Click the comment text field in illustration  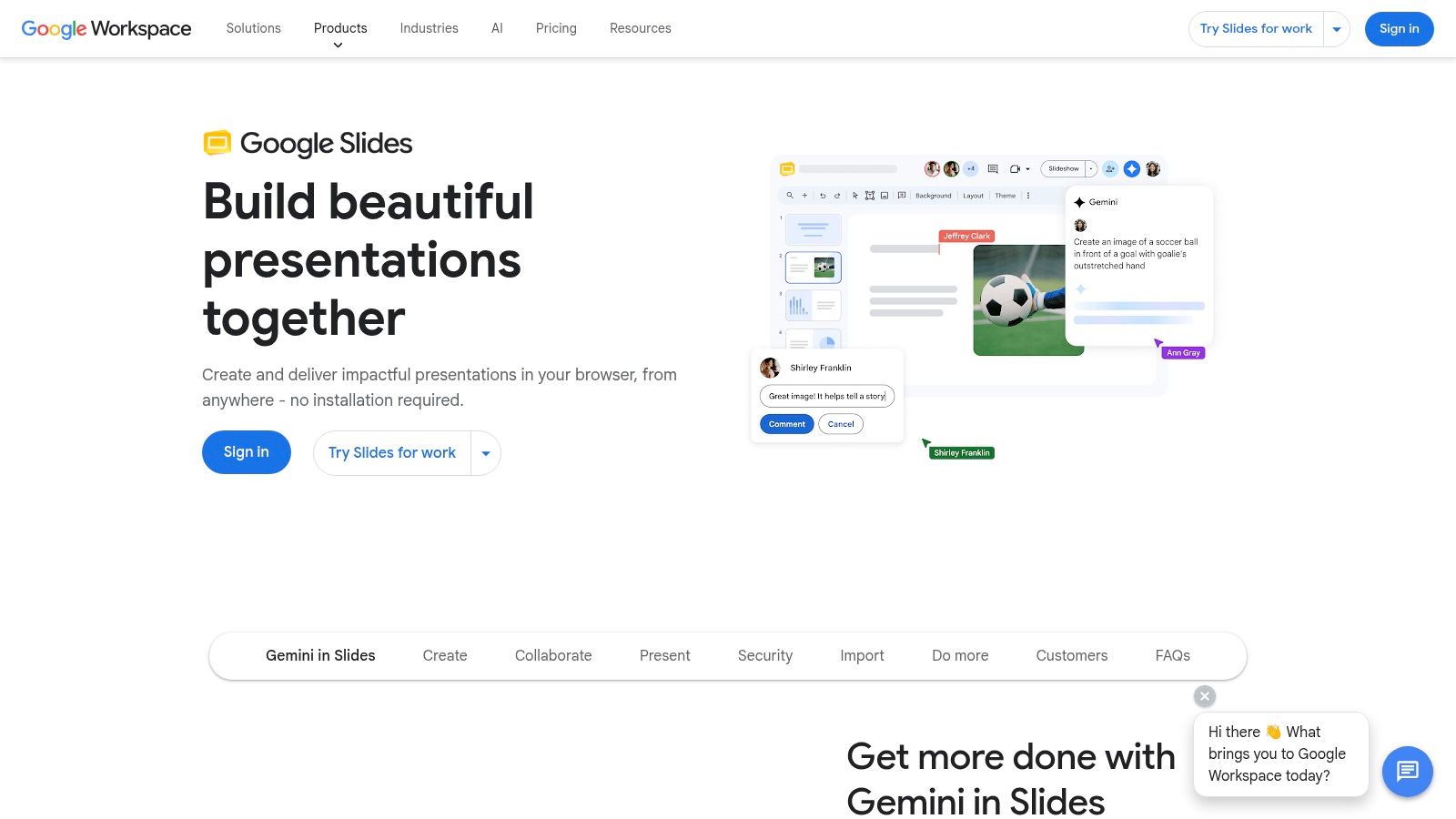tap(827, 396)
